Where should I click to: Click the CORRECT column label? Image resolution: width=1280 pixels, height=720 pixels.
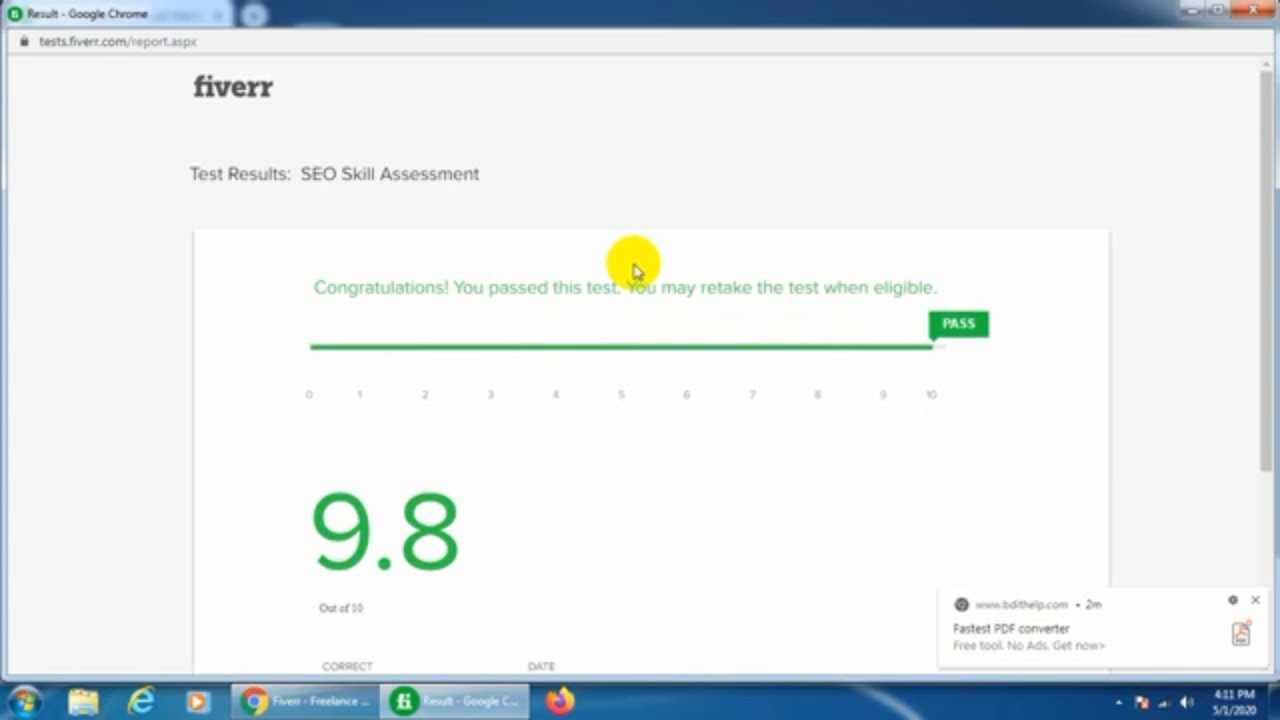click(347, 666)
